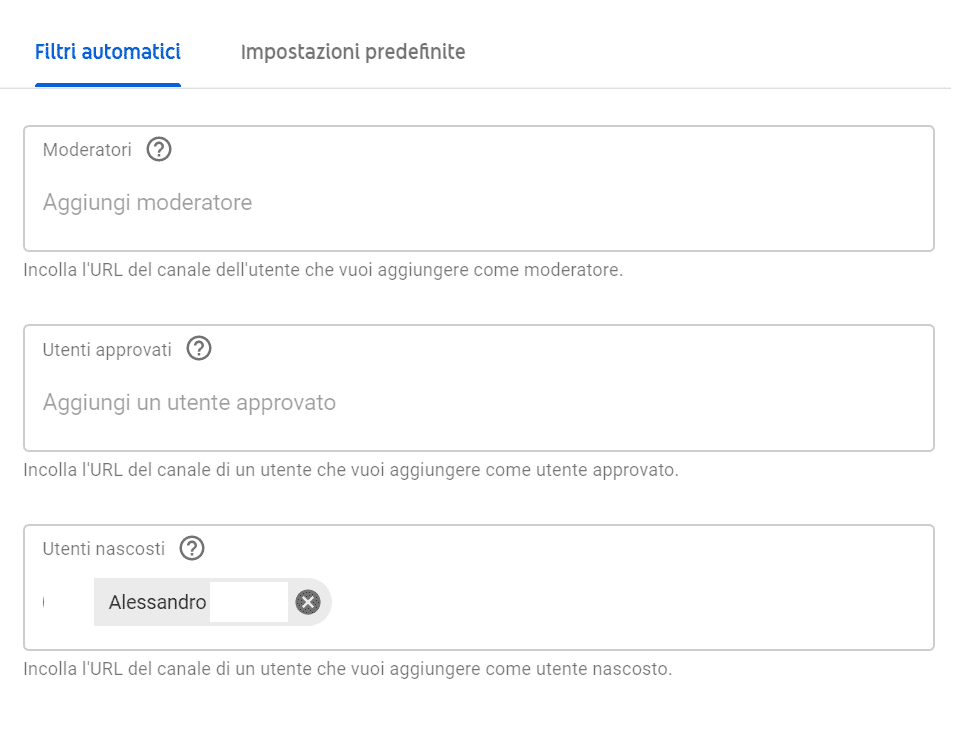This screenshot has height=731, width=969.
Task: Remove Alessandro from hidden users
Action: [x=308, y=602]
